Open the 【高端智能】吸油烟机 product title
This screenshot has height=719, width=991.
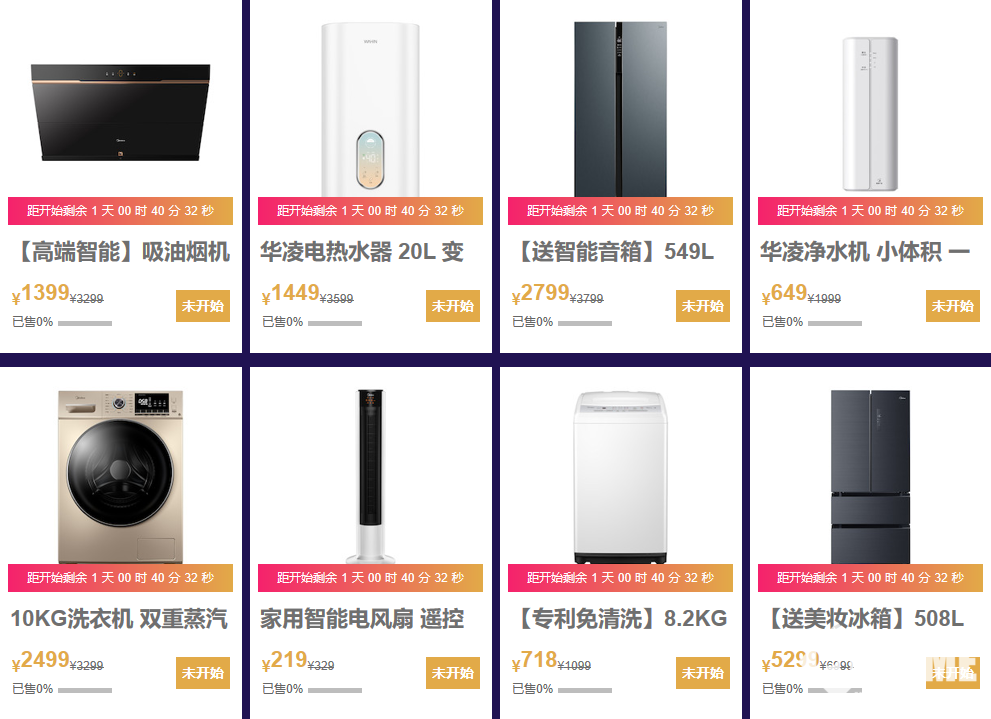[x=120, y=252]
